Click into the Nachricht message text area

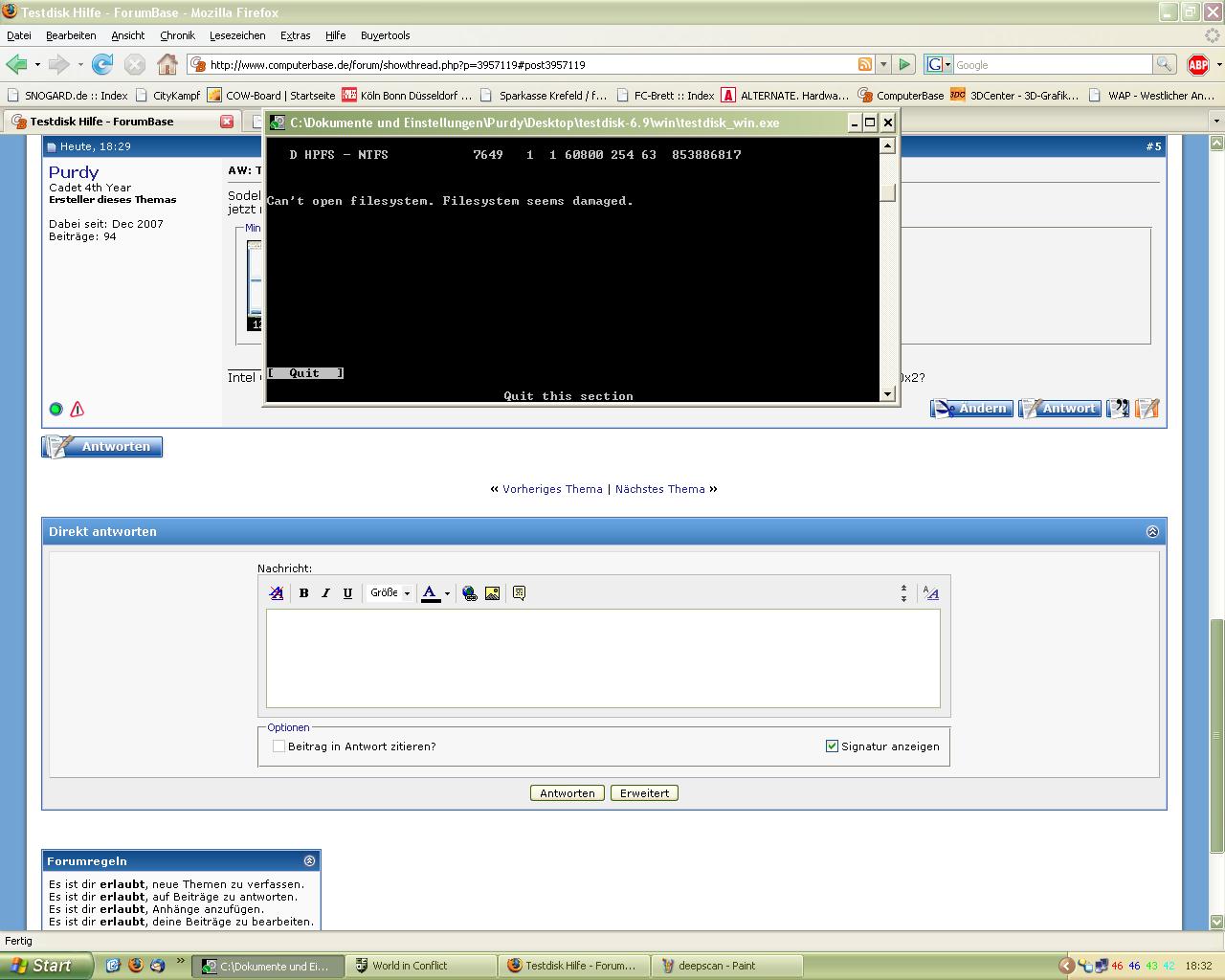click(x=603, y=658)
